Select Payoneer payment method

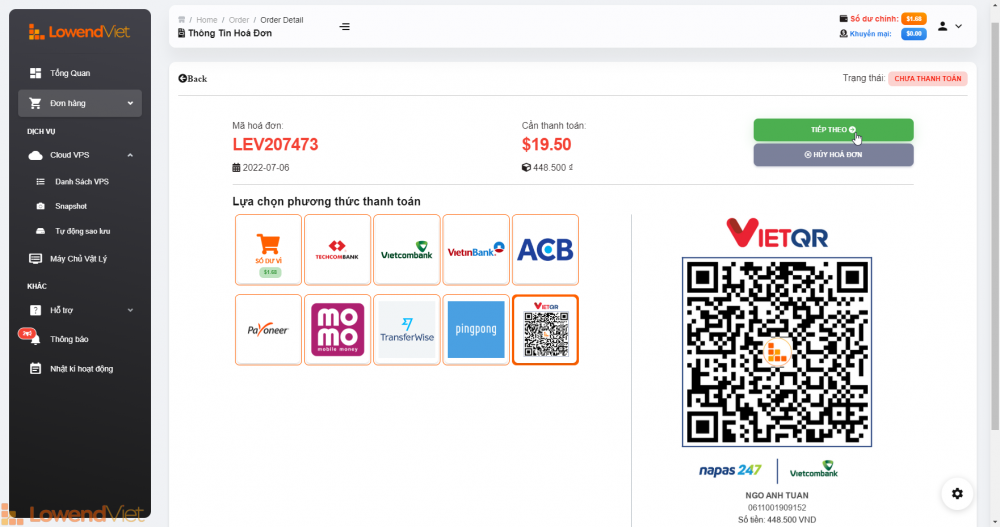point(268,330)
